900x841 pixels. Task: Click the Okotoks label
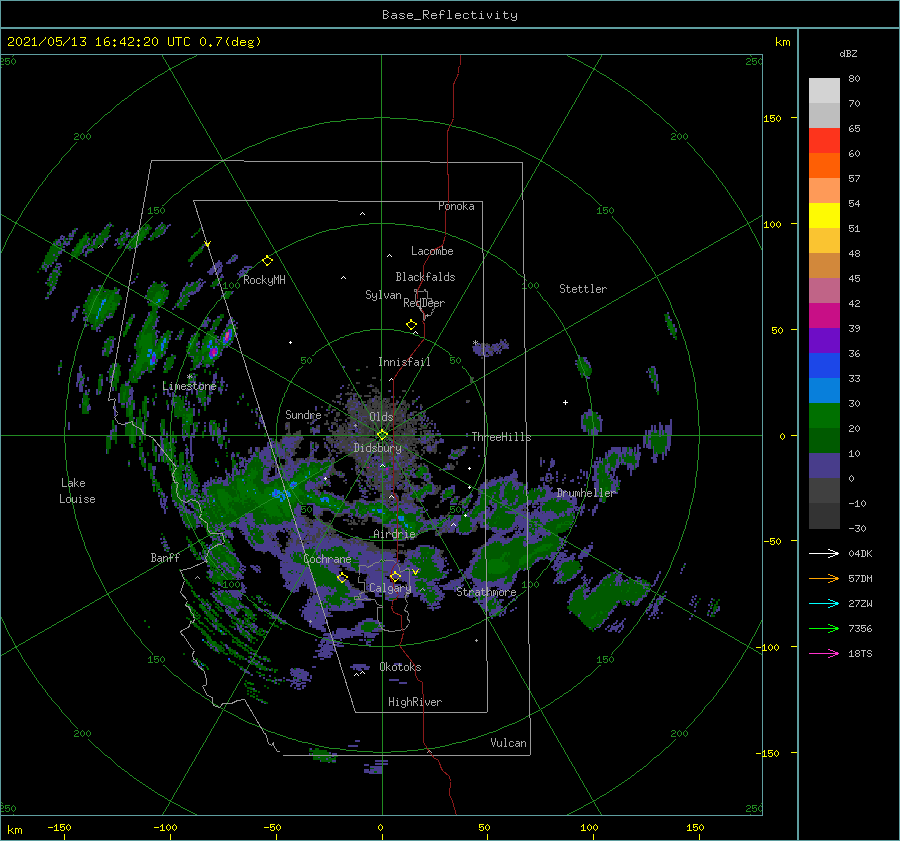click(400, 667)
